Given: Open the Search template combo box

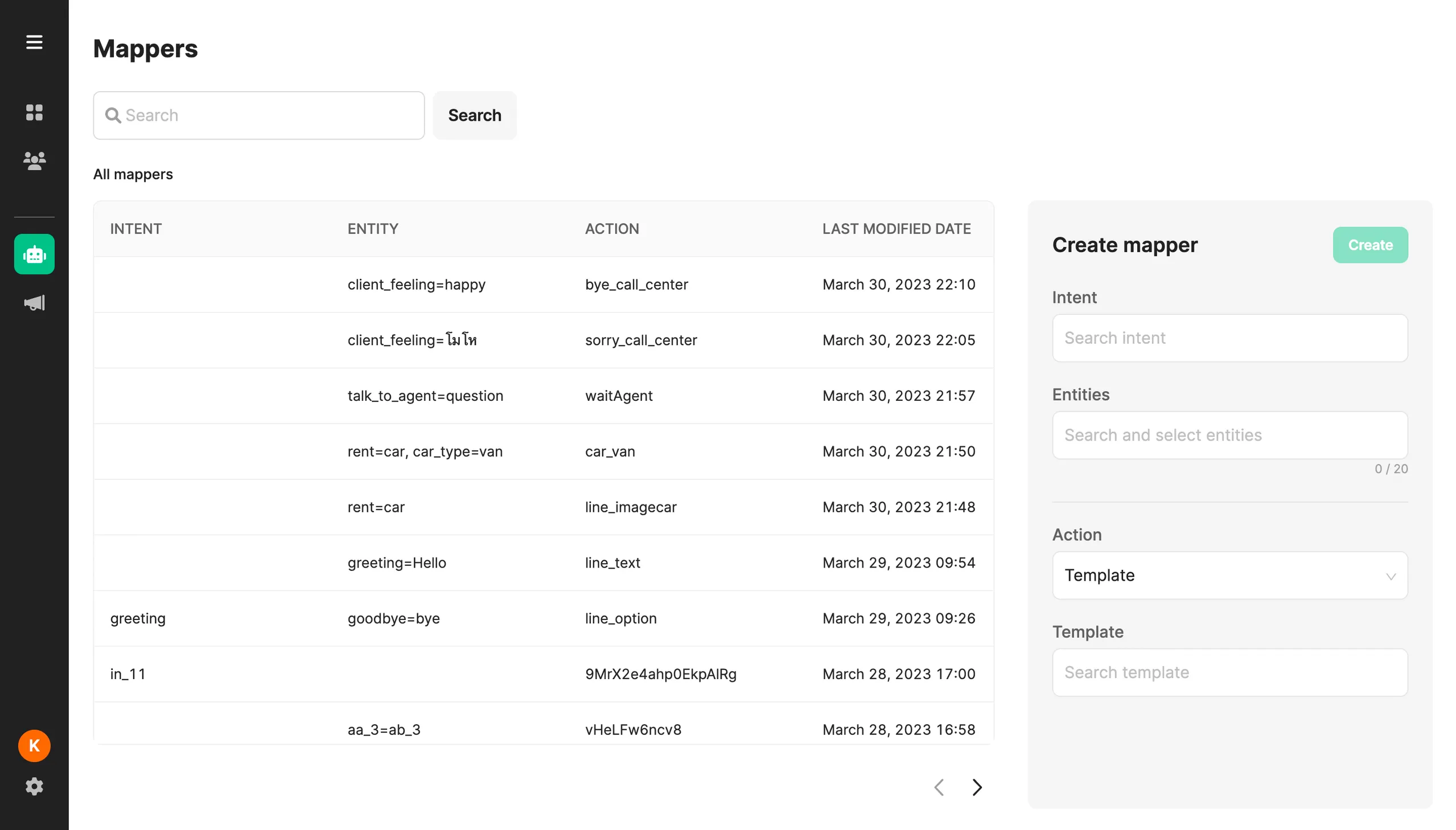Looking at the screenshot, I should point(1230,673).
